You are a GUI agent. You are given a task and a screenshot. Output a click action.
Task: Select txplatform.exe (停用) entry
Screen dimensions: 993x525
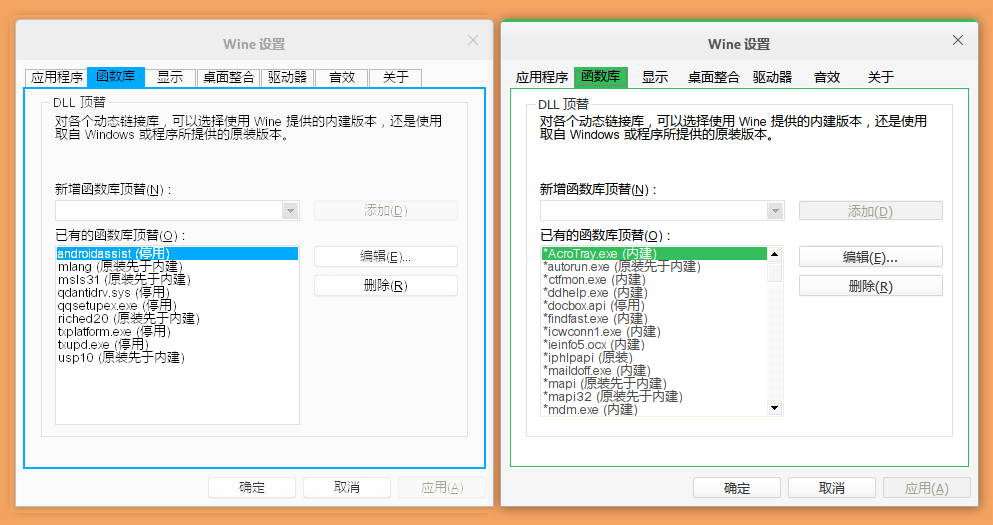point(177,332)
